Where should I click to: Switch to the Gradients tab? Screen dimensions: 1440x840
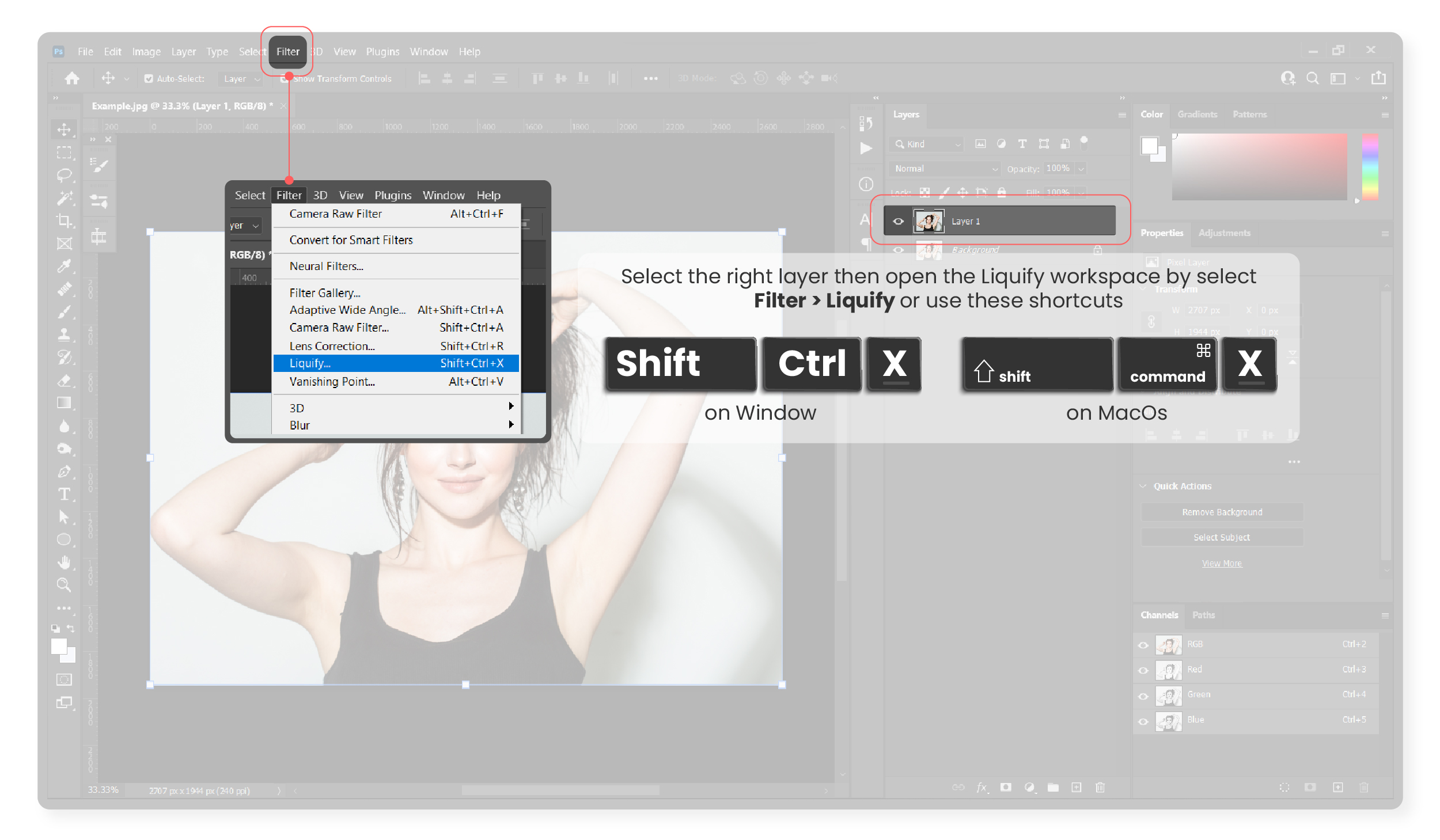1197,114
